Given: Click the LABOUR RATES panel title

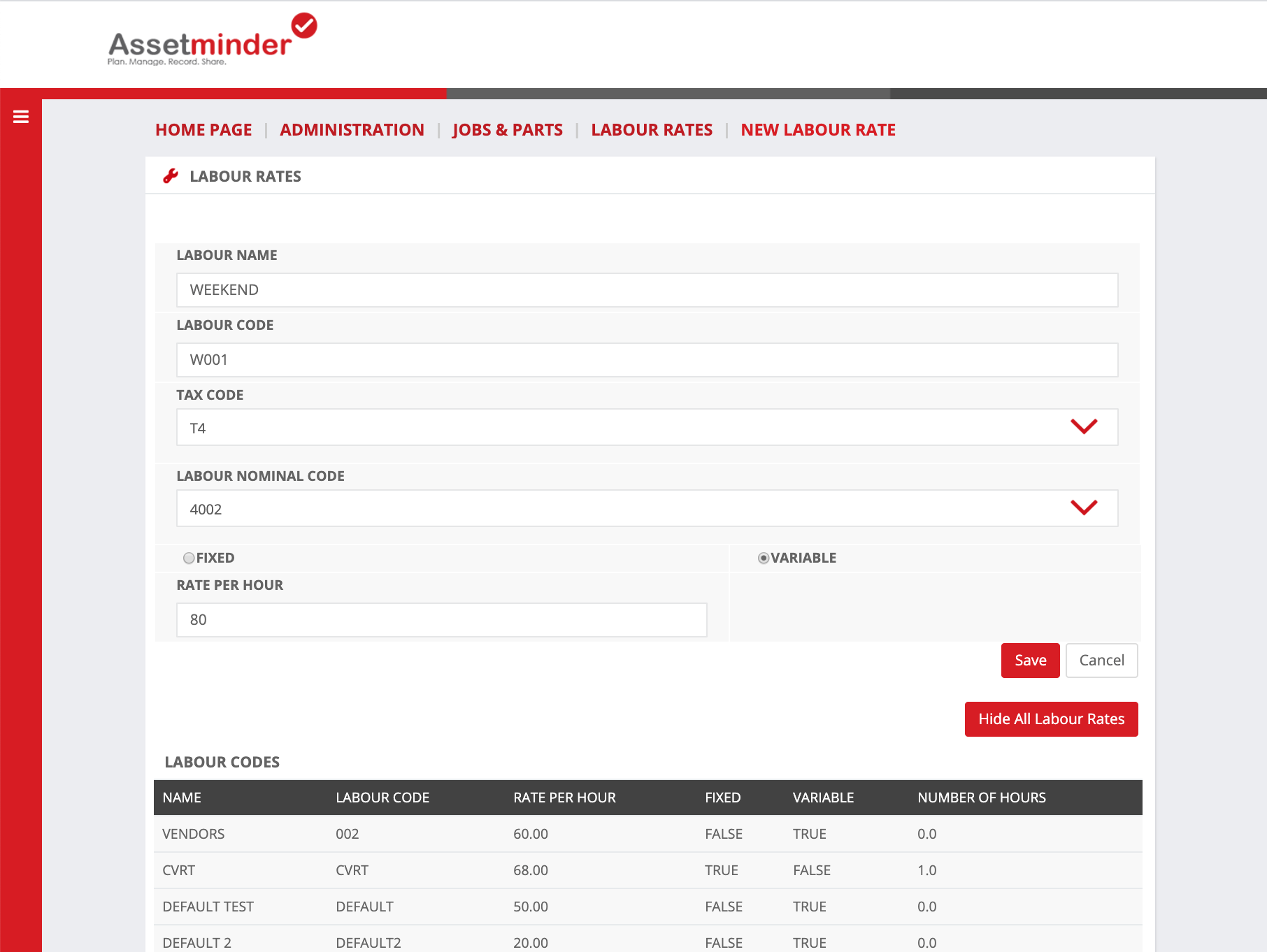Looking at the screenshot, I should [245, 176].
